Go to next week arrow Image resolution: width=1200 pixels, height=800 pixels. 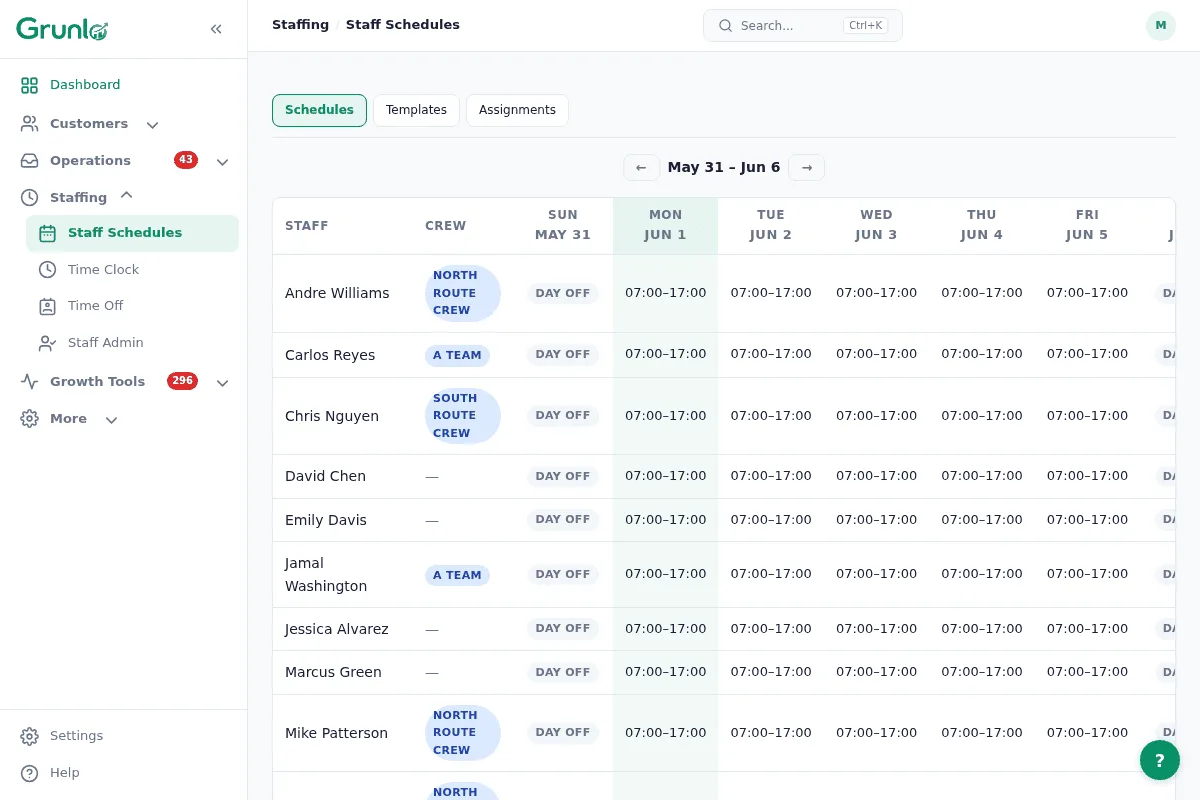click(807, 168)
